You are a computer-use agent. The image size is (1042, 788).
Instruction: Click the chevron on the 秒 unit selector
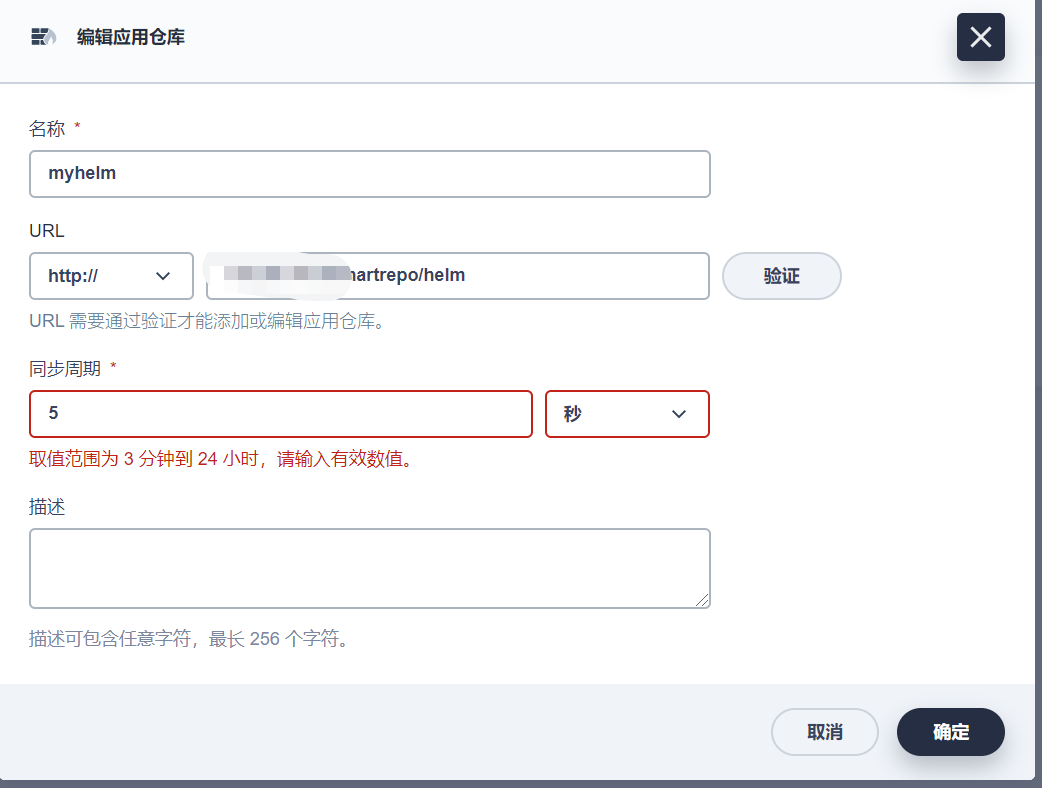point(678,414)
